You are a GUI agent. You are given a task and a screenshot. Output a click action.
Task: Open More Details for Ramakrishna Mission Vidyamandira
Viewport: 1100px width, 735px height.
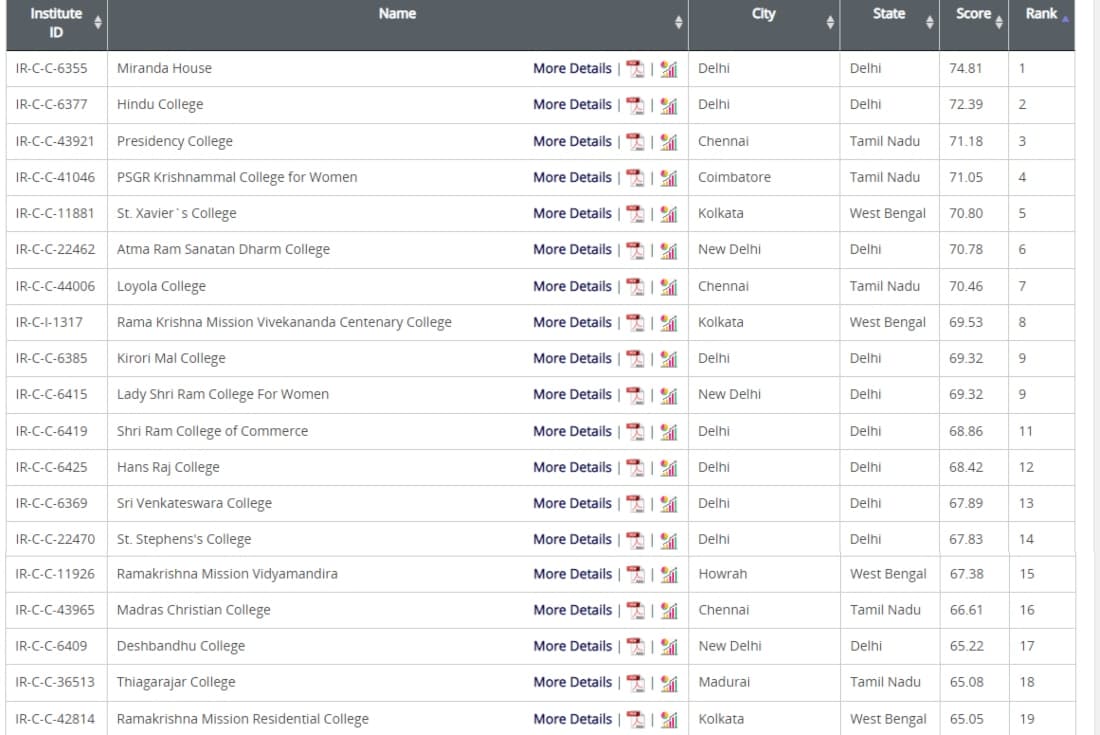pyautogui.click(x=572, y=574)
